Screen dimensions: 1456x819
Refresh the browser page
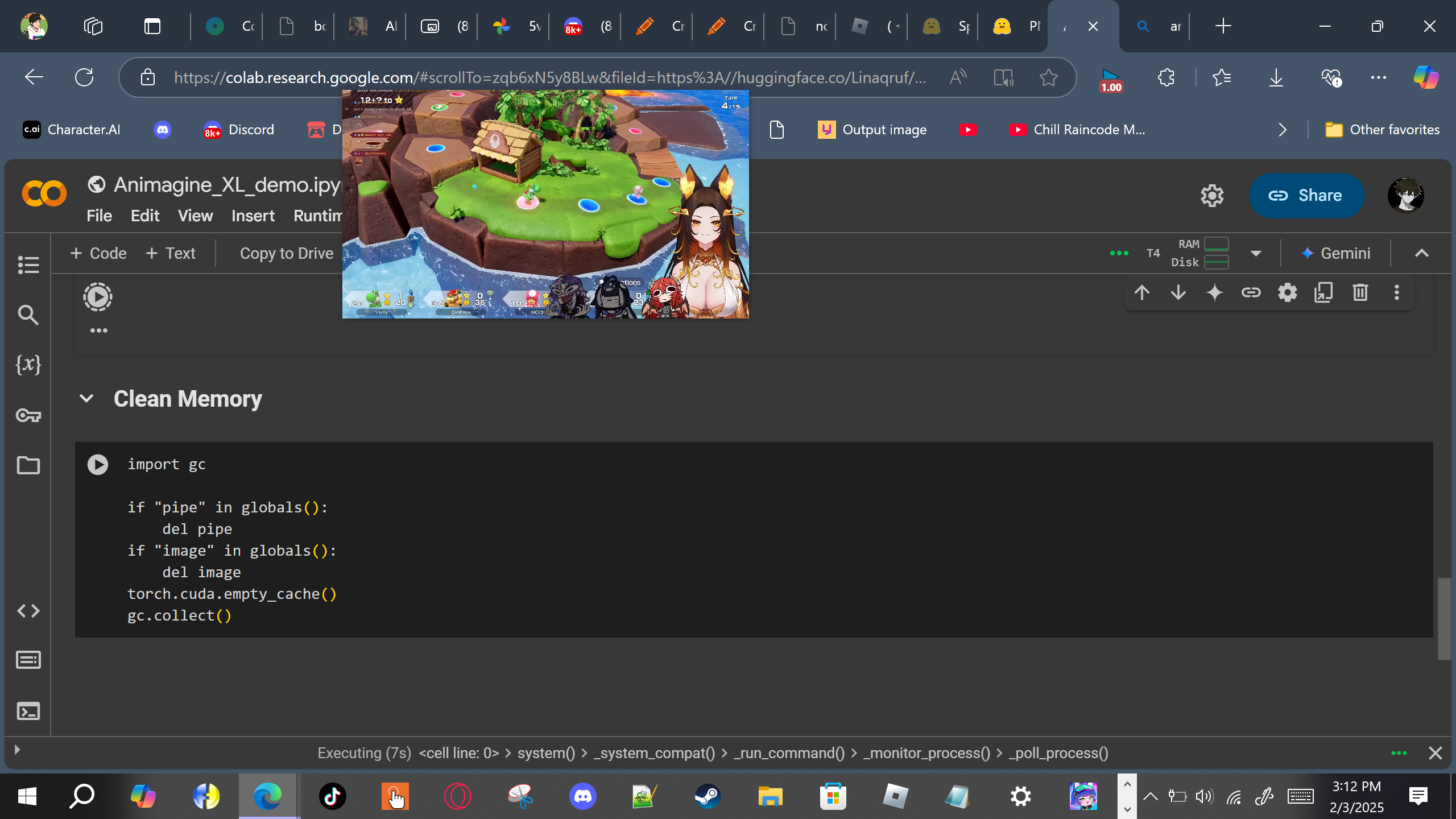[x=84, y=77]
